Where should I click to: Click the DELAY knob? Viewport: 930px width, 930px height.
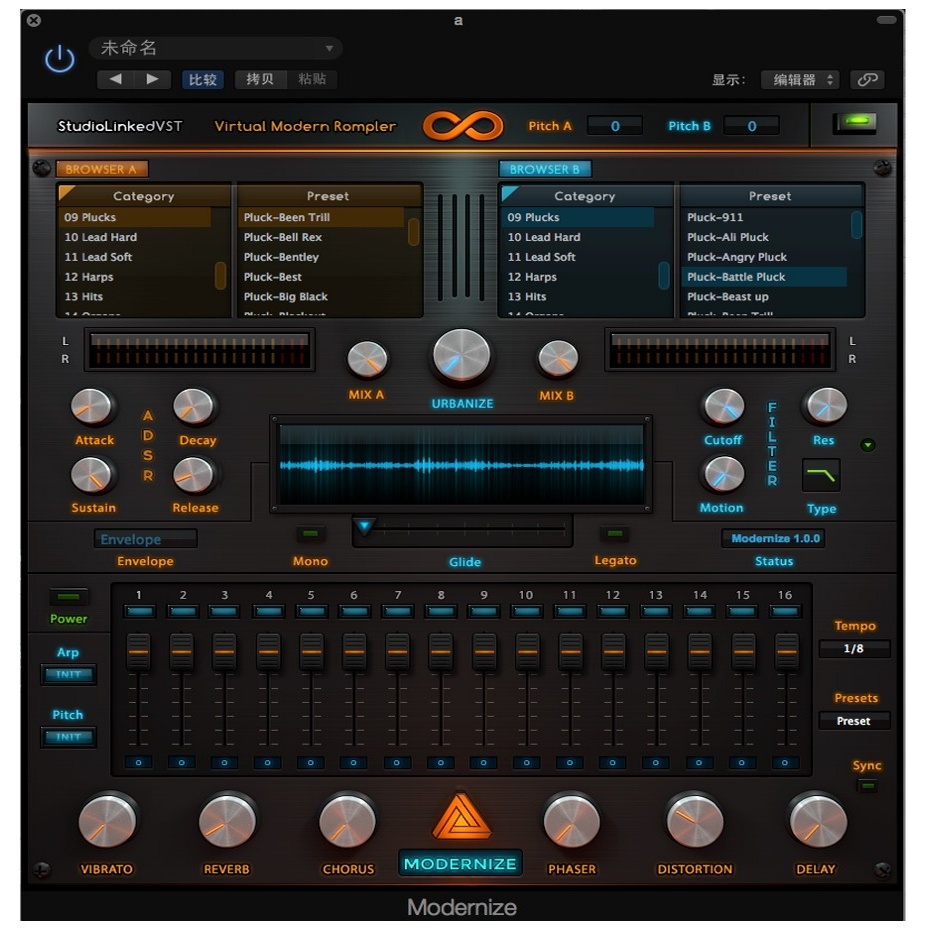pyautogui.click(x=818, y=821)
